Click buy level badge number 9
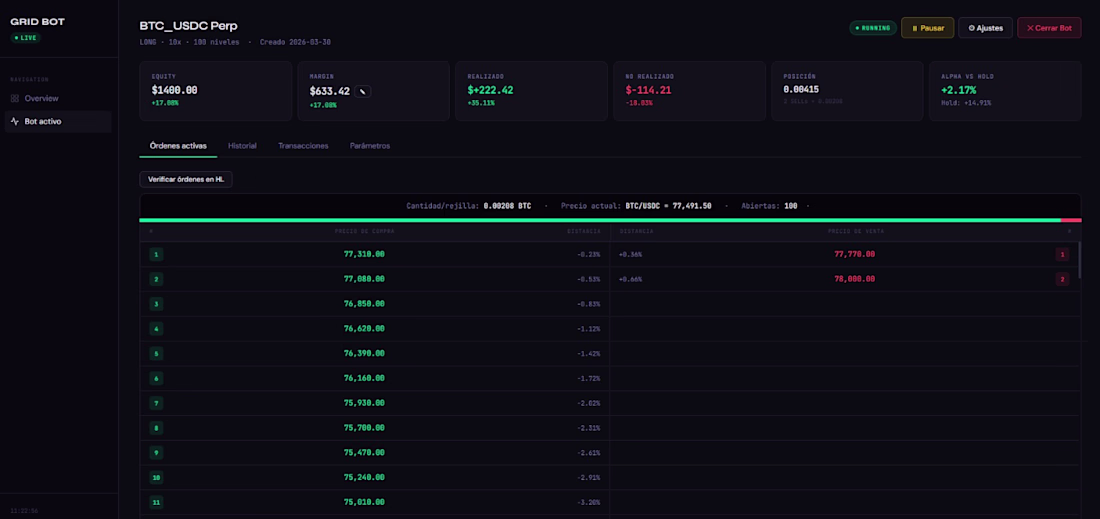1100x519 pixels. 156,452
